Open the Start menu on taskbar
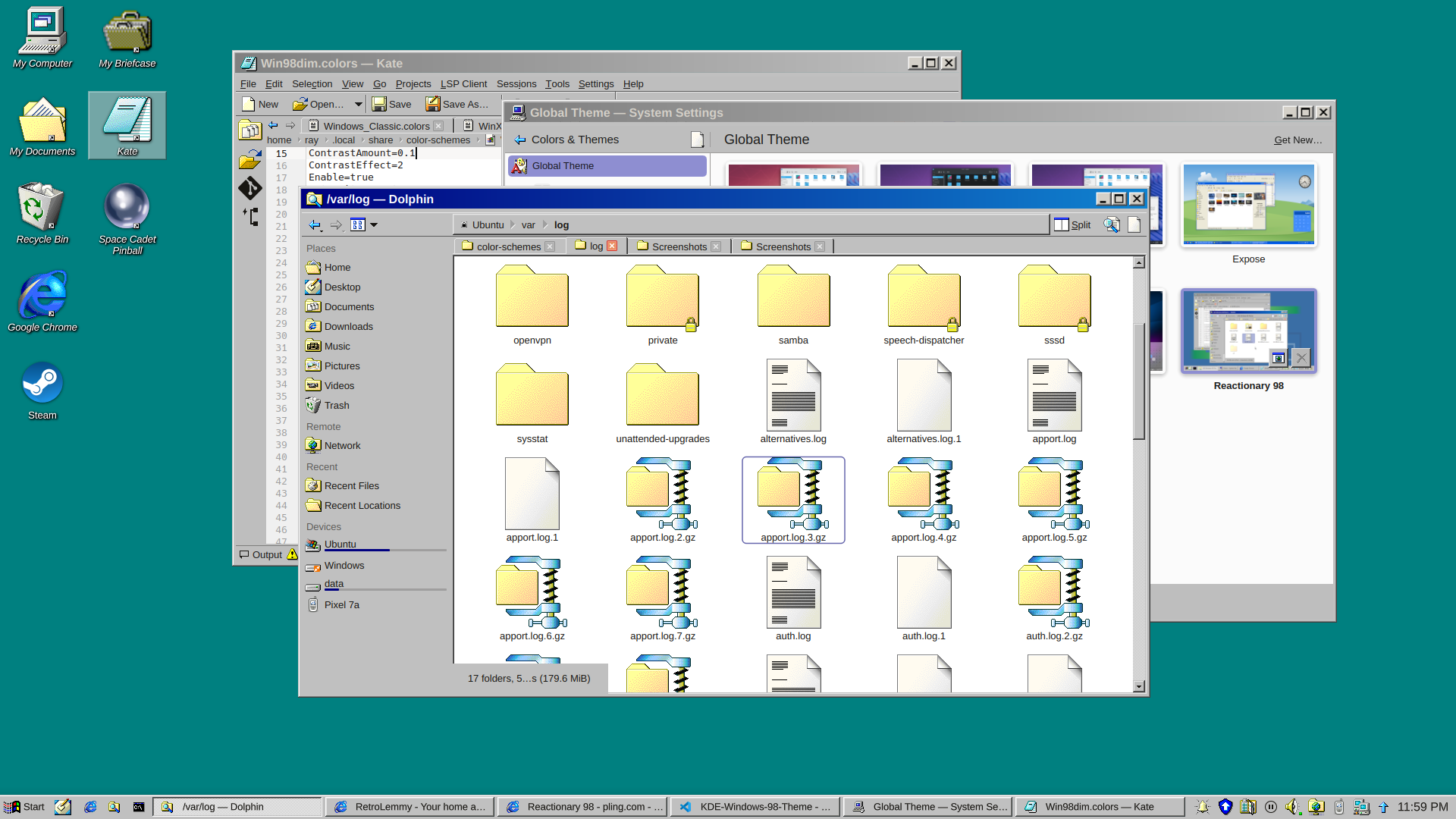Image resolution: width=1456 pixels, height=819 pixels. tap(24, 807)
